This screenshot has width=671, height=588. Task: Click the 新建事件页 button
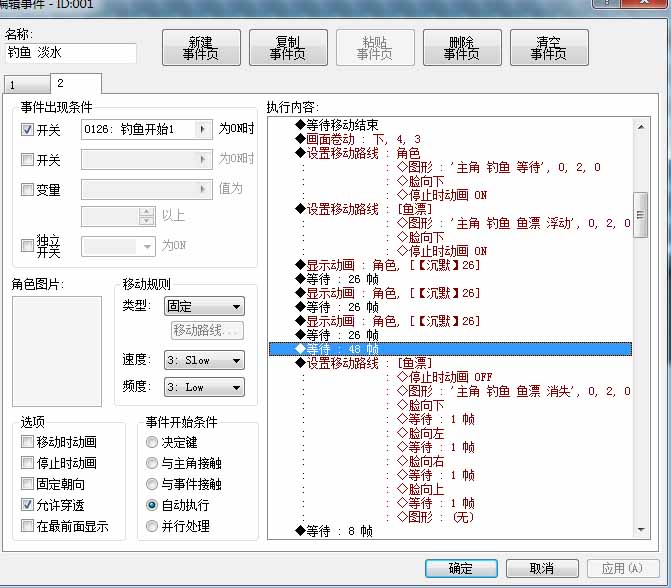[201, 48]
